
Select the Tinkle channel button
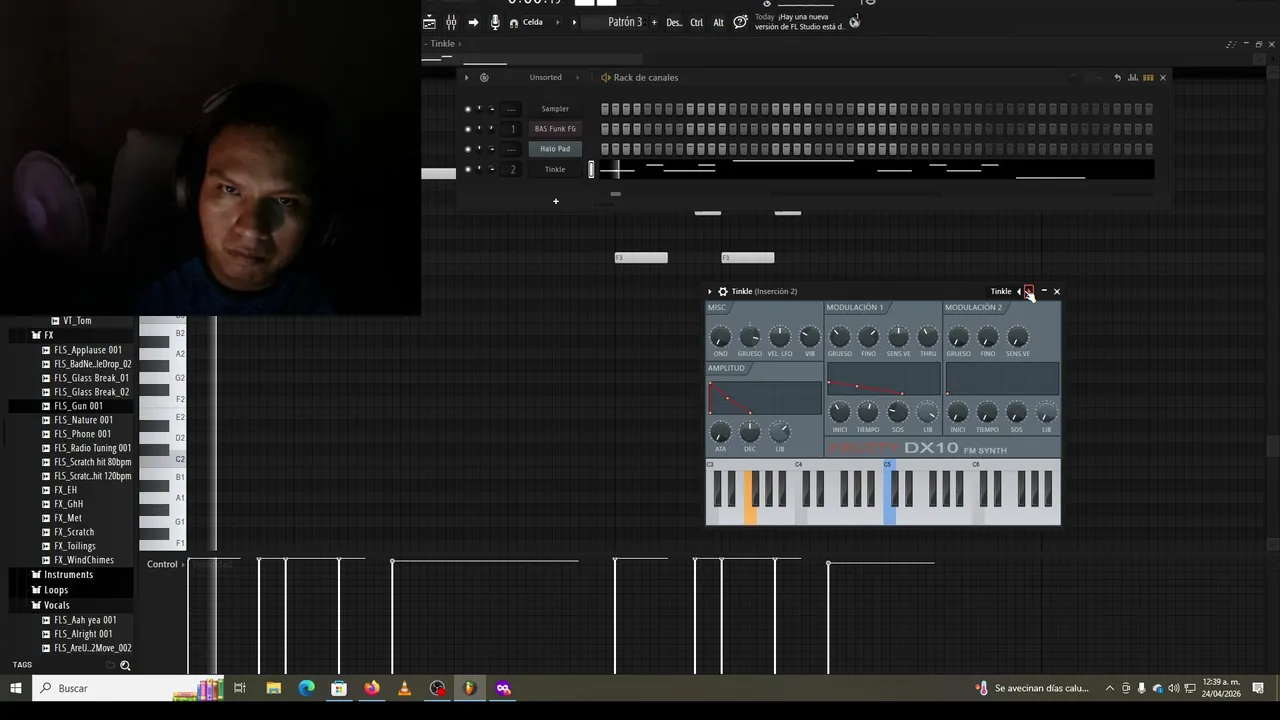[x=555, y=169]
